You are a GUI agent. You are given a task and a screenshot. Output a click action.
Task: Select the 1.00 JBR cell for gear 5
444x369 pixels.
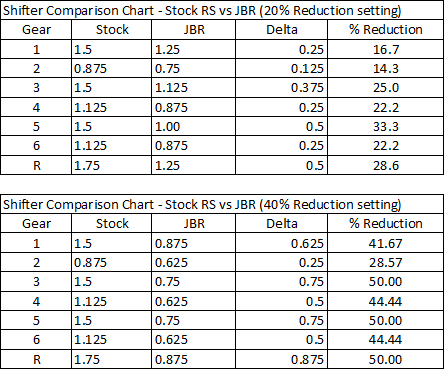coord(193,126)
